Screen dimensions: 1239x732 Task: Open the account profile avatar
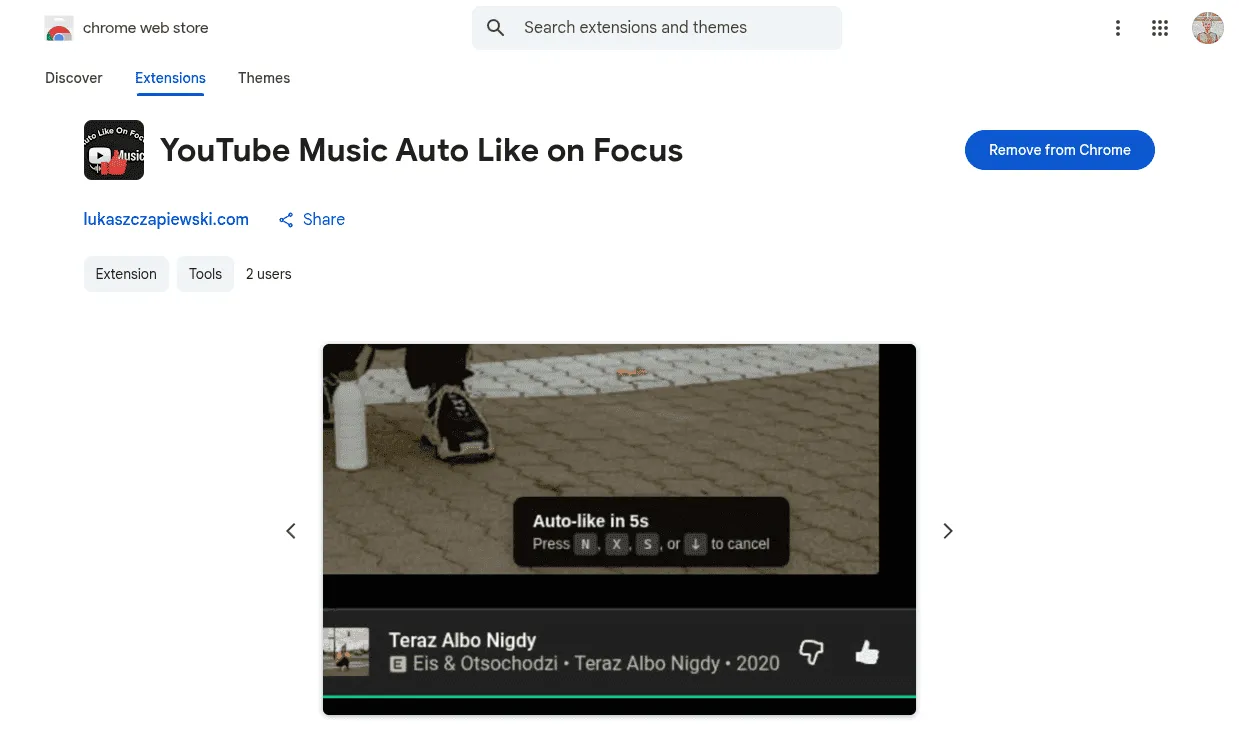click(1208, 28)
